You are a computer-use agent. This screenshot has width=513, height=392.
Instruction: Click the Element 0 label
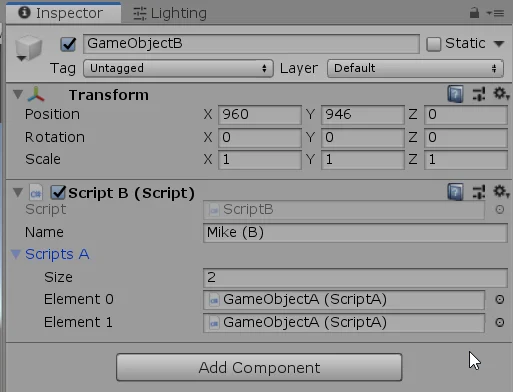click(79, 299)
